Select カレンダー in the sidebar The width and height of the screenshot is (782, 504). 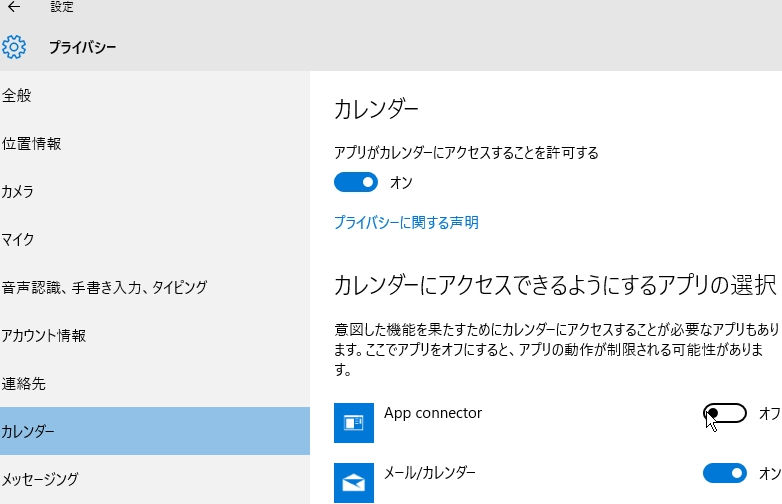pyautogui.click(x=28, y=432)
